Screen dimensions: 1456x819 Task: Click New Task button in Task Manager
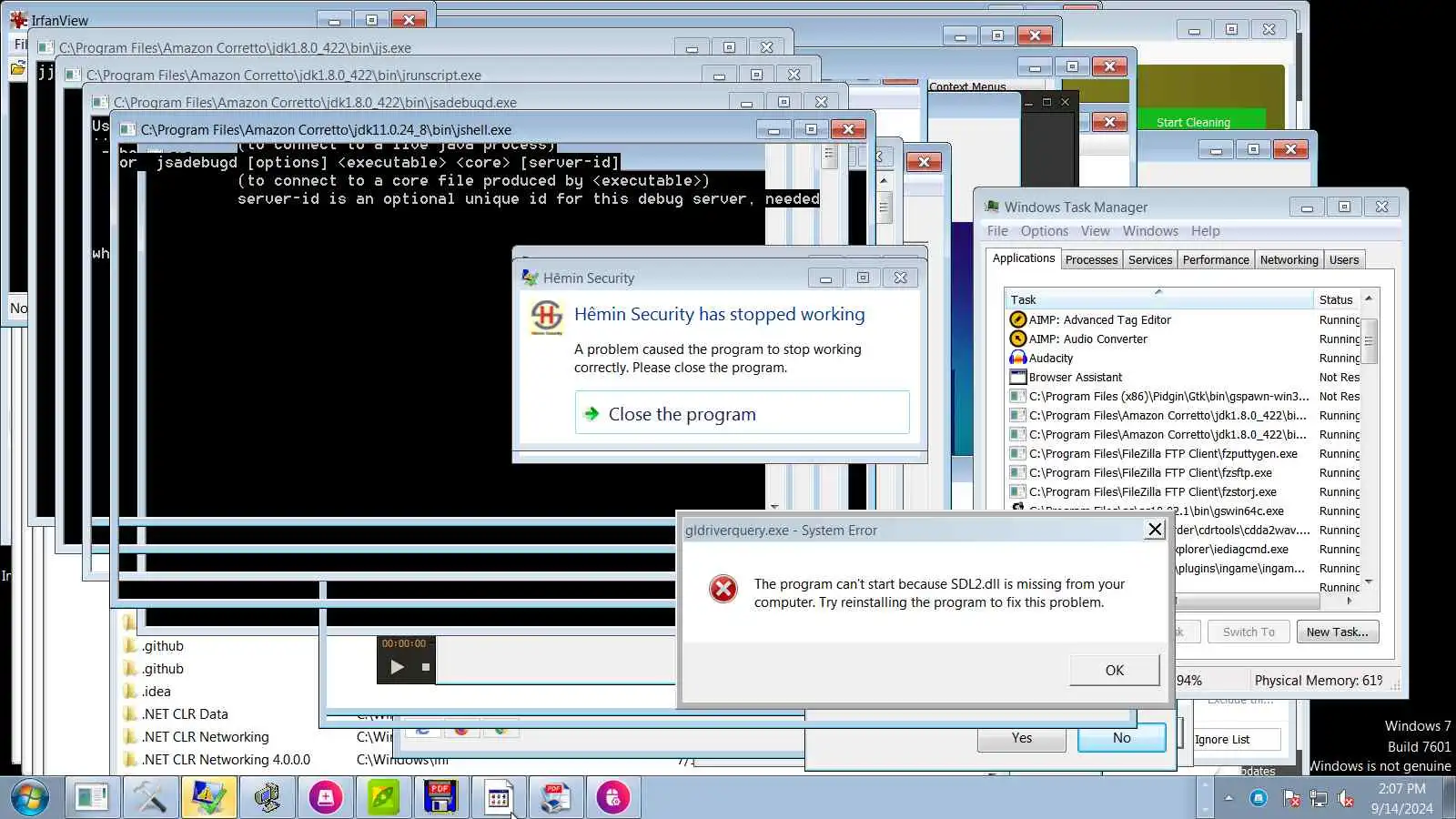pyautogui.click(x=1337, y=632)
